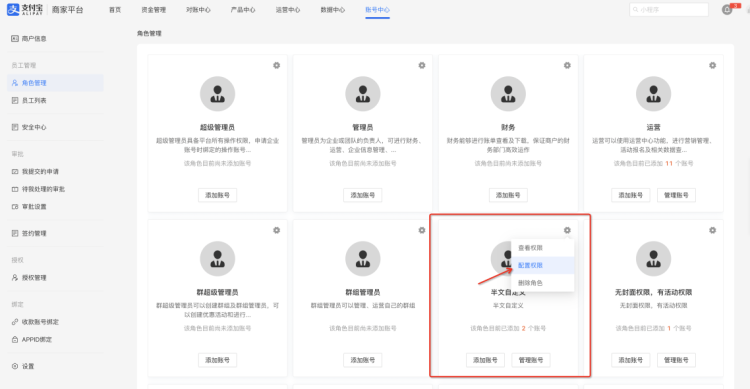Open 待我处理的审批 in the sidebar
Image resolution: width=750 pixels, height=389 pixels.
(55, 189)
